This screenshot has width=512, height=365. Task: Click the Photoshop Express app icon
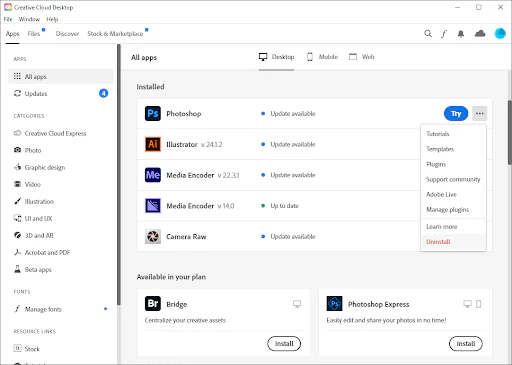pos(334,303)
